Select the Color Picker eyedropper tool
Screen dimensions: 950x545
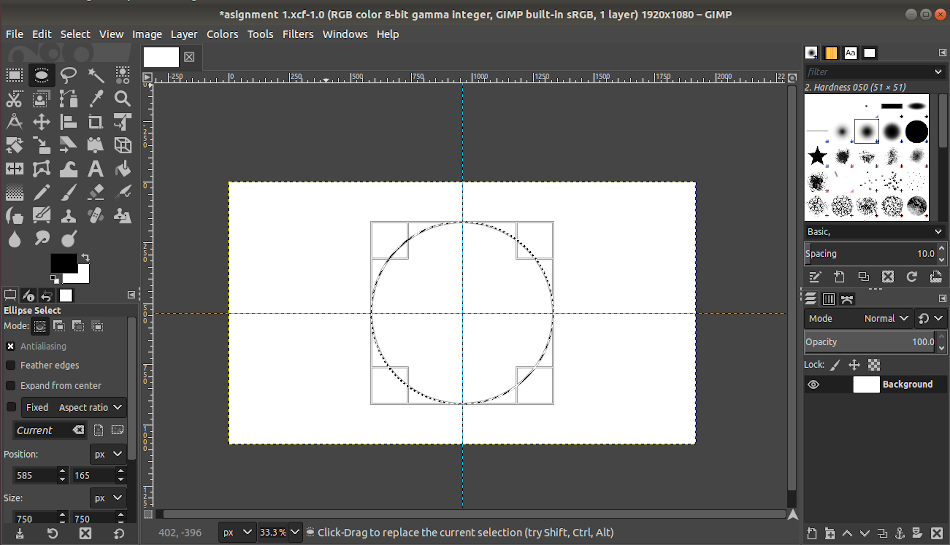[96, 99]
